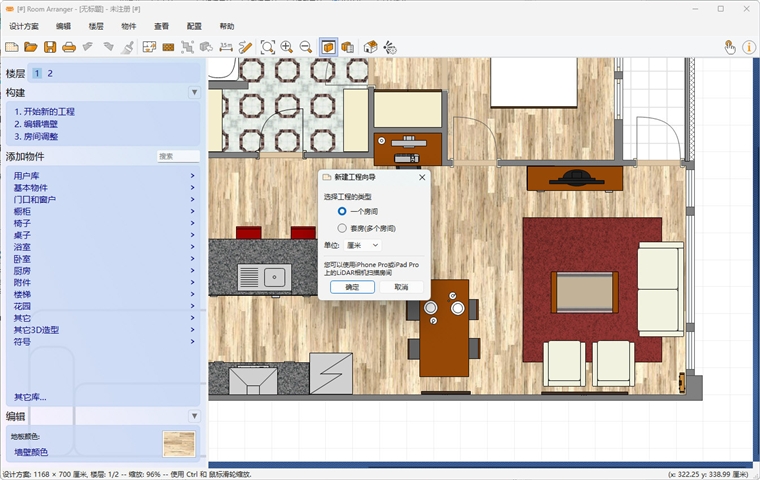Open the 配置 menu
This screenshot has width=760, height=480.
click(194, 26)
